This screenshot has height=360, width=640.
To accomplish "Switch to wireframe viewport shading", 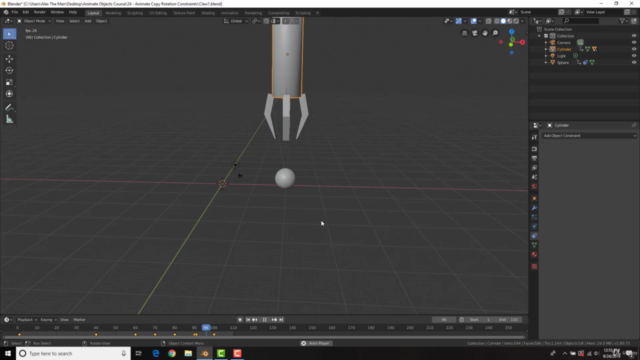I will (x=497, y=21).
